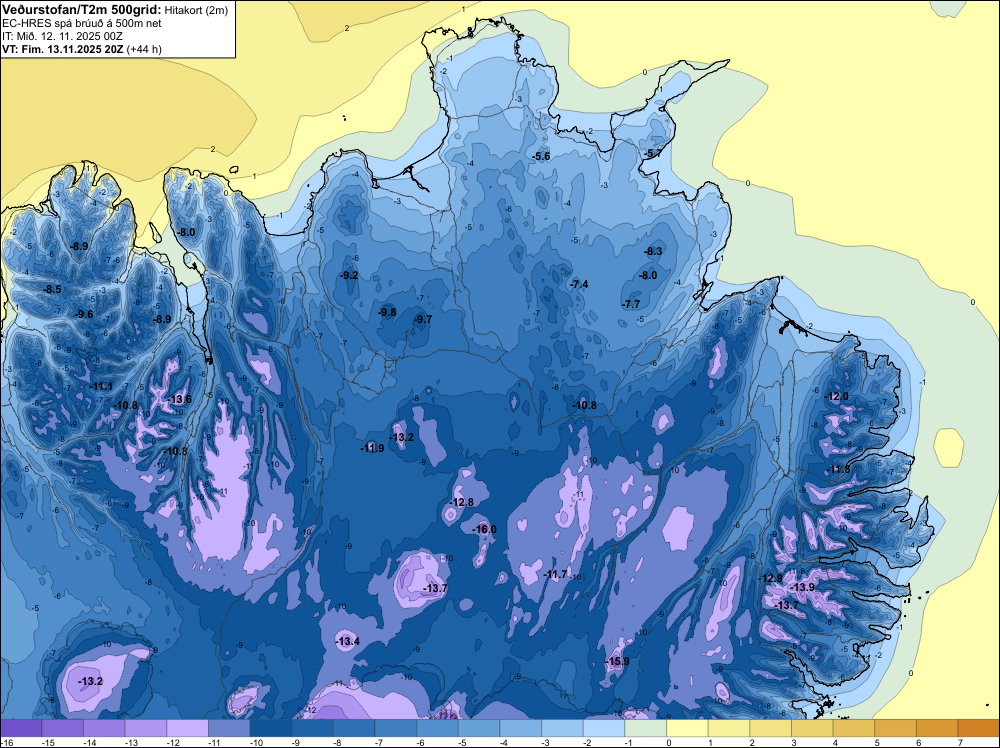The image size is (1000, 748).
Task: Click the legend swatch between -7 and -6
Action: [396, 728]
